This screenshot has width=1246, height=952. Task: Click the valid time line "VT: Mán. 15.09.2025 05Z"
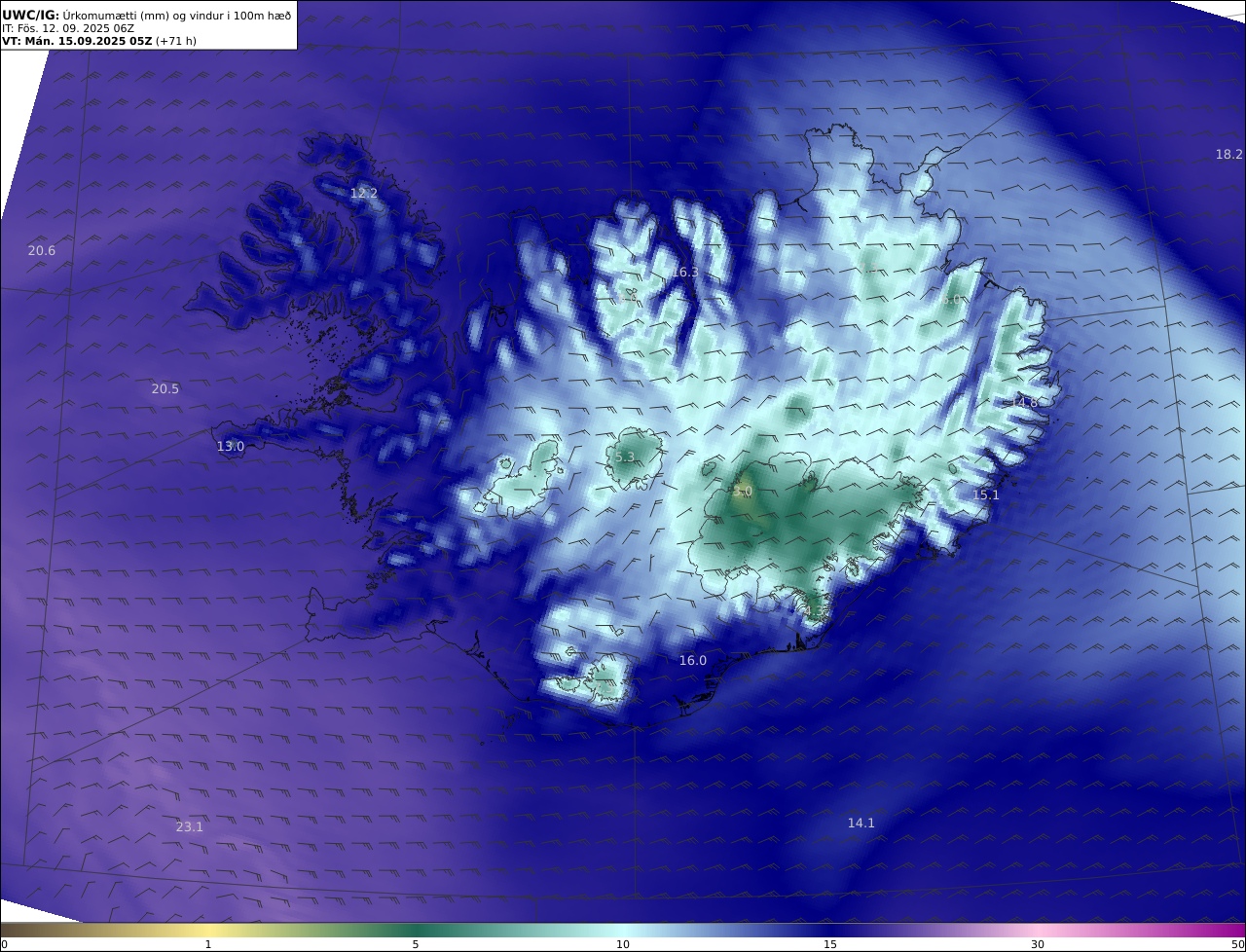click(x=77, y=42)
